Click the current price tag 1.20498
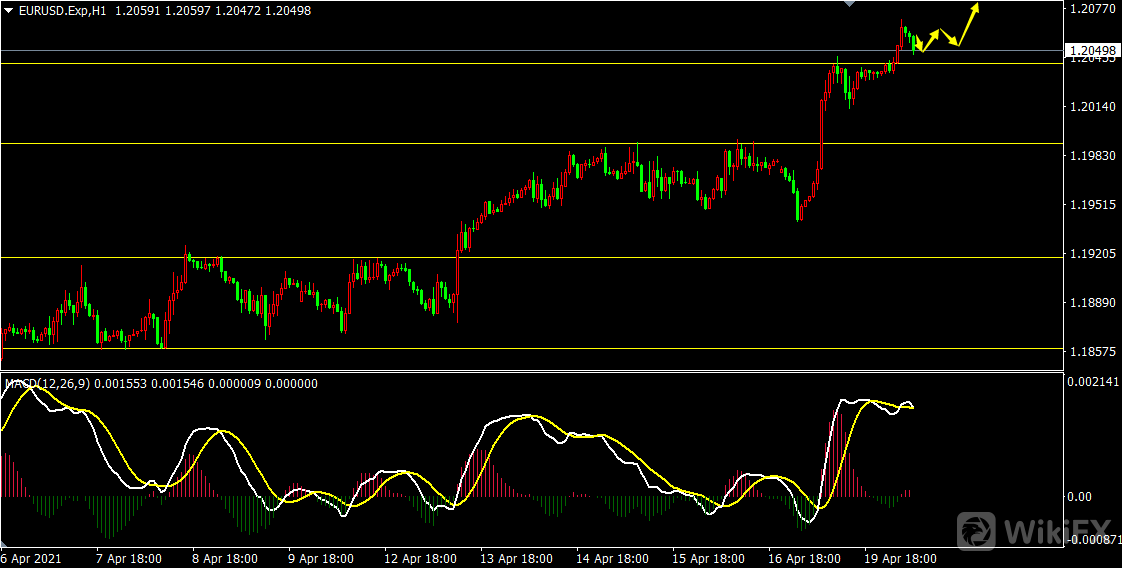Image resolution: width=1122 pixels, height=568 pixels. (1090, 50)
